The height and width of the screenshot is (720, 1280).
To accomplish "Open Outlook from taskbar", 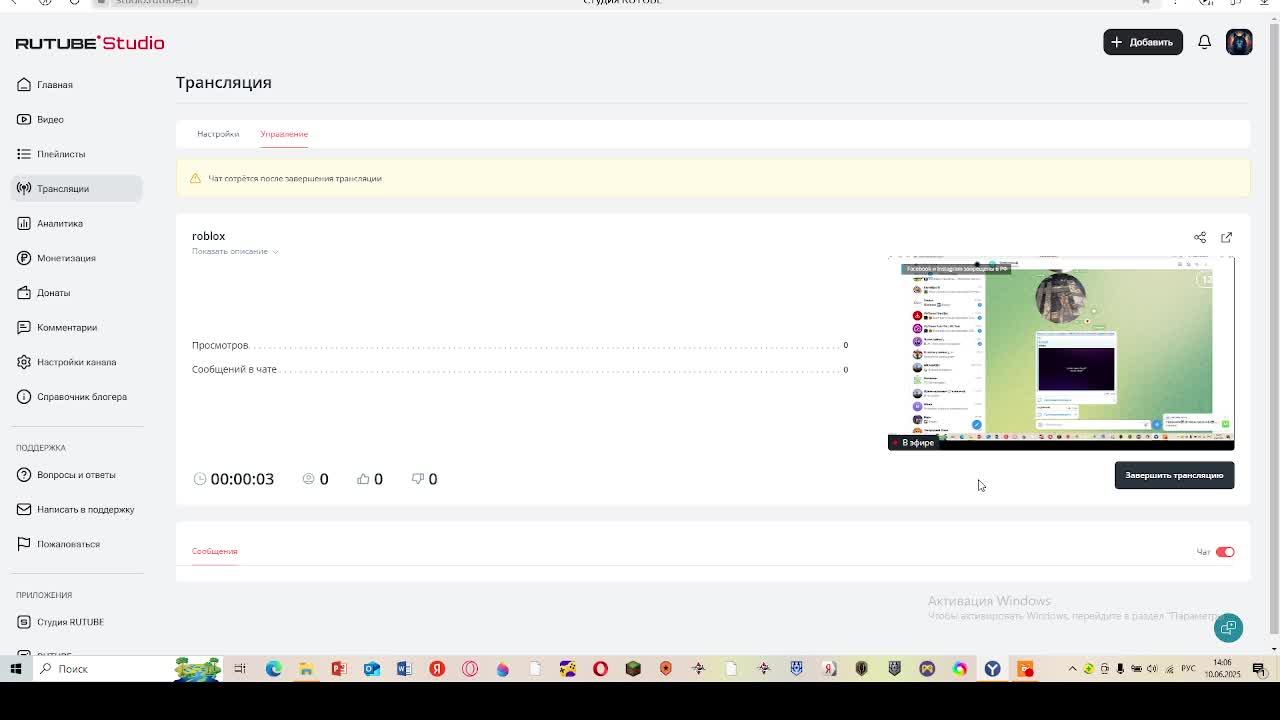I will click(372, 669).
